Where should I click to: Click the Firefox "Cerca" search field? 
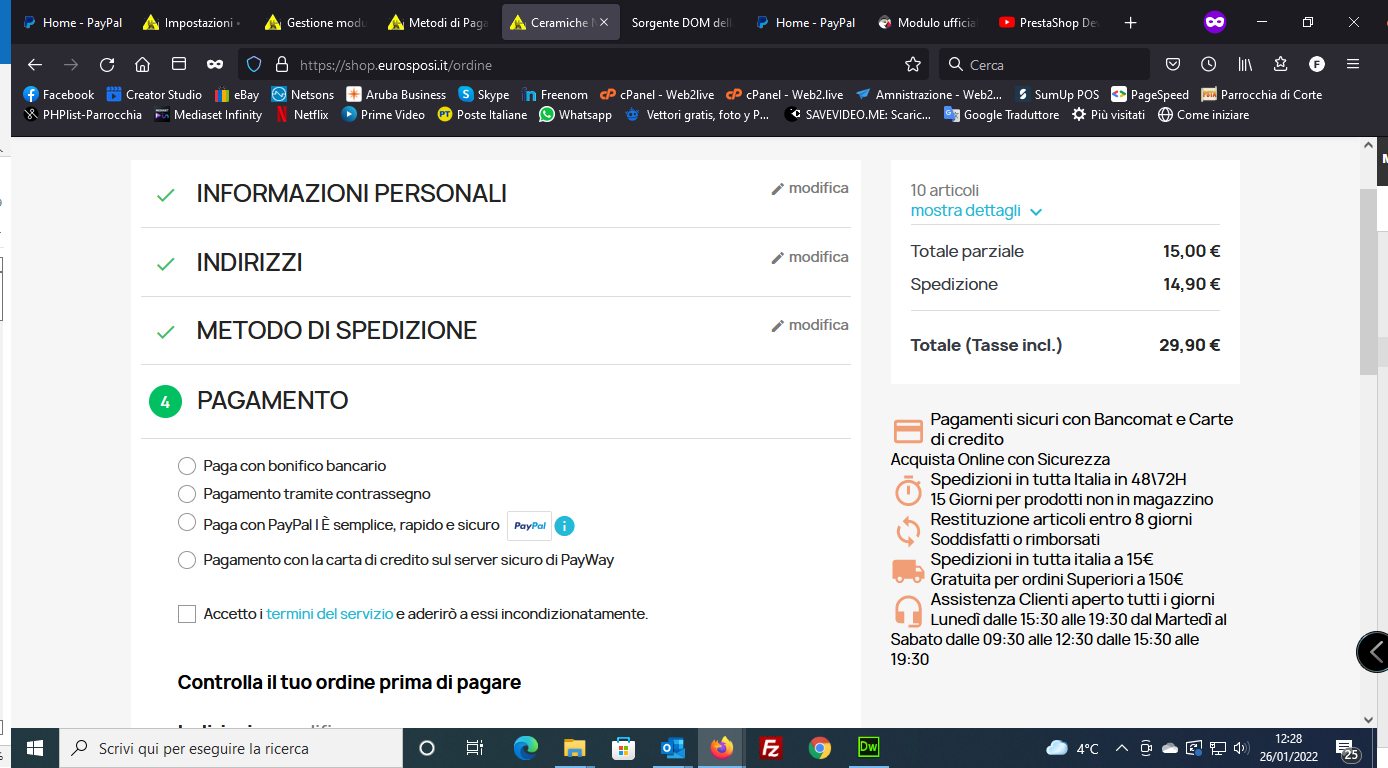point(1044,64)
